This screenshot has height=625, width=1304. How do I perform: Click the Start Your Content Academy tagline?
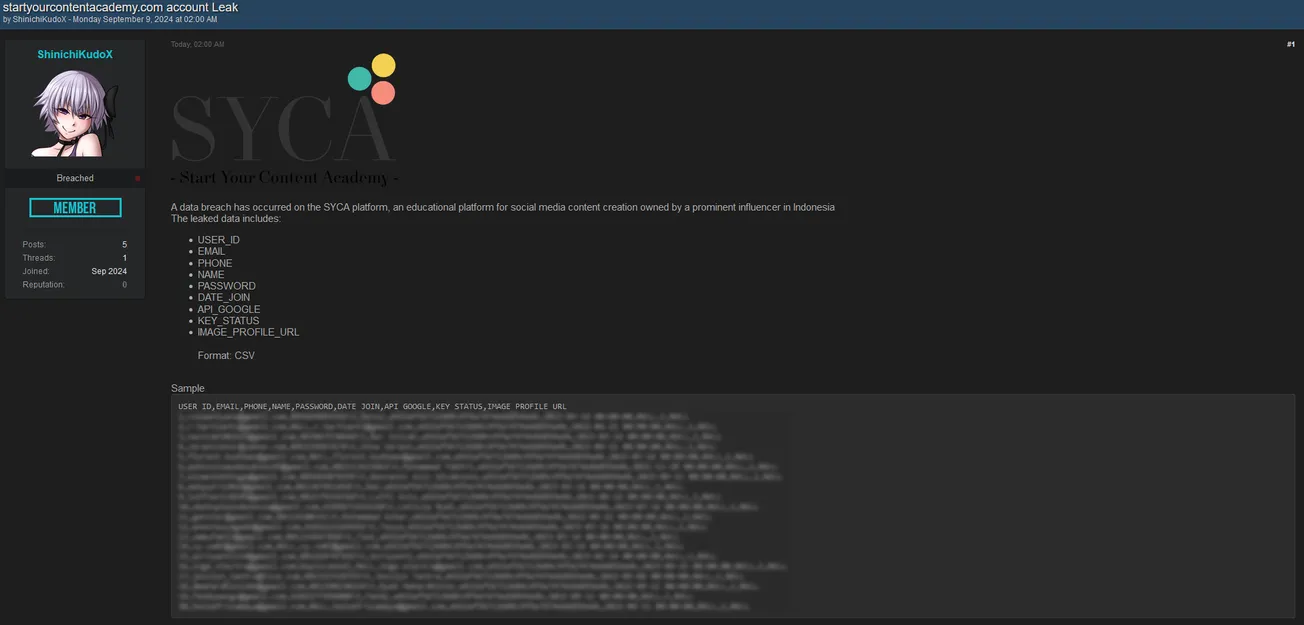(285, 178)
